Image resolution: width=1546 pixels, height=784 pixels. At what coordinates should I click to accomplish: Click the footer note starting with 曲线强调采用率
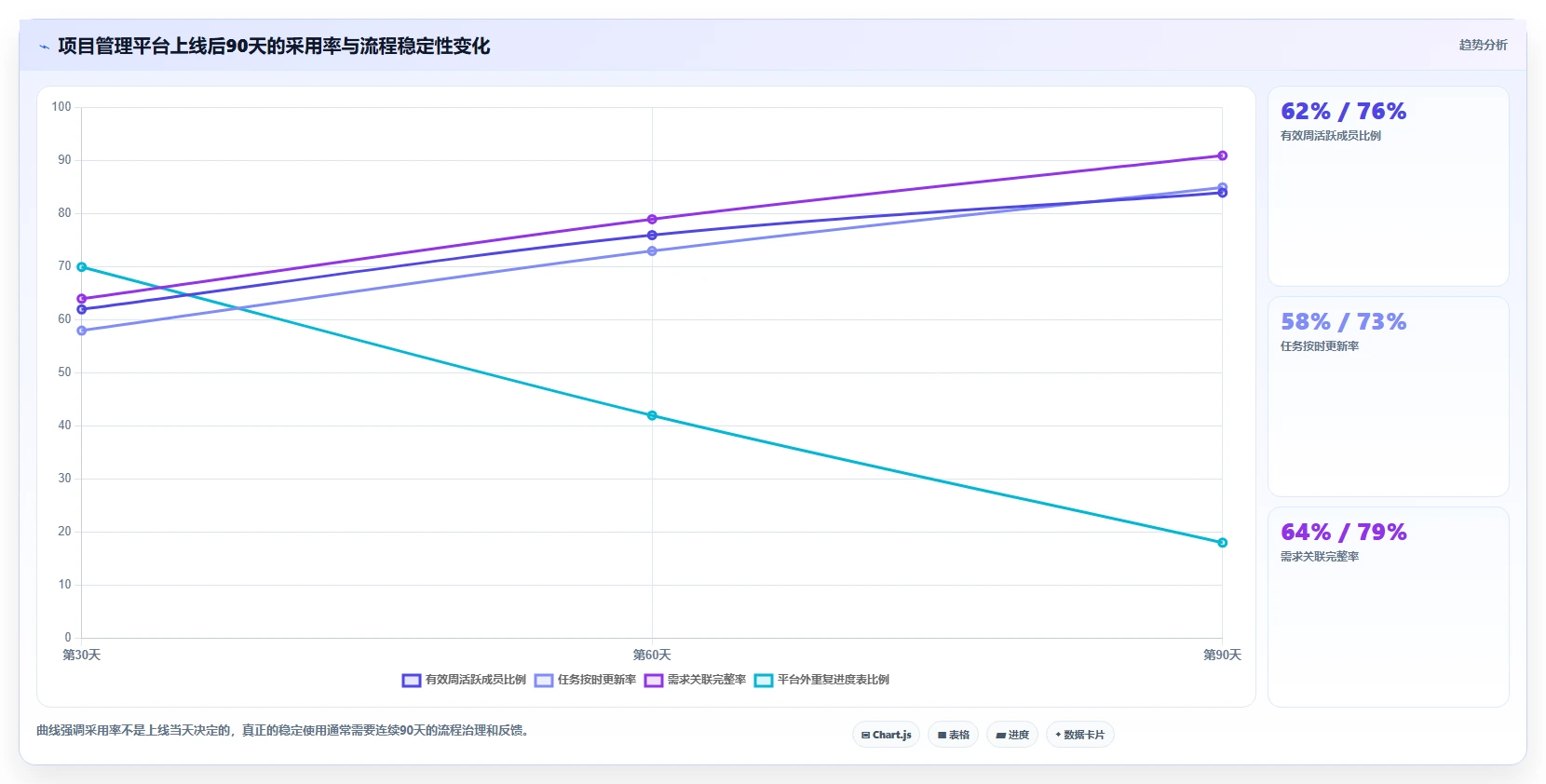(x=284, y=731)
